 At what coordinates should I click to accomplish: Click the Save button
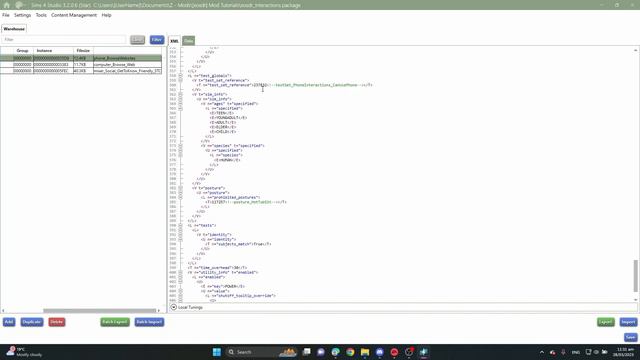631,337
